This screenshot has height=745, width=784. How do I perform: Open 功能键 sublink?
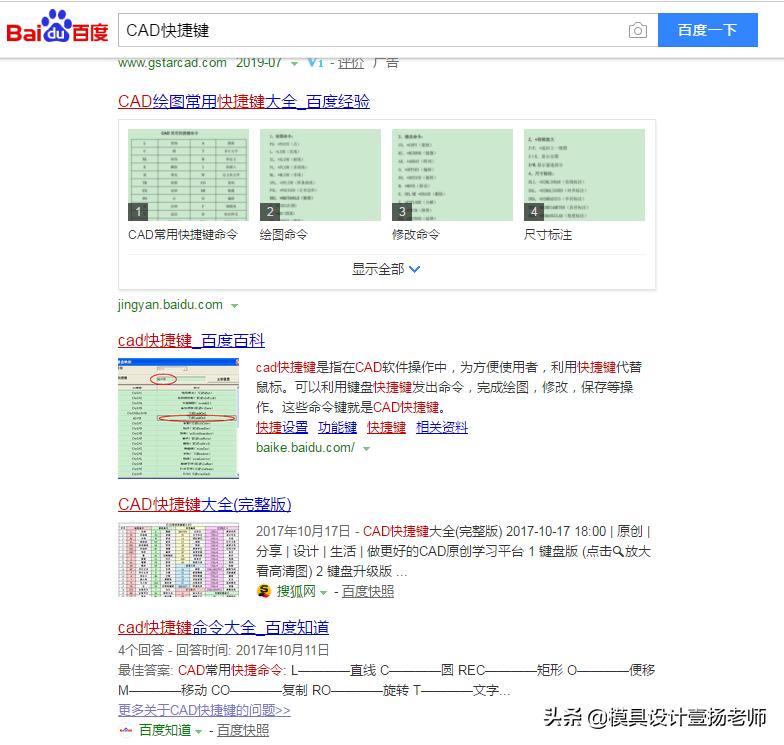338,428
